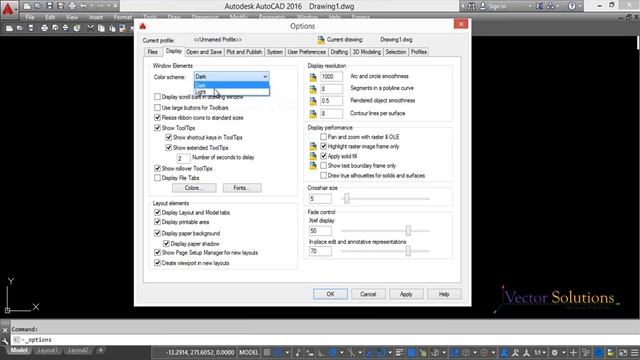Image resolution: width=640 pixels, height=360 pixels.
Task: Click Open in Quick Access toolbar
Action: 38,6
